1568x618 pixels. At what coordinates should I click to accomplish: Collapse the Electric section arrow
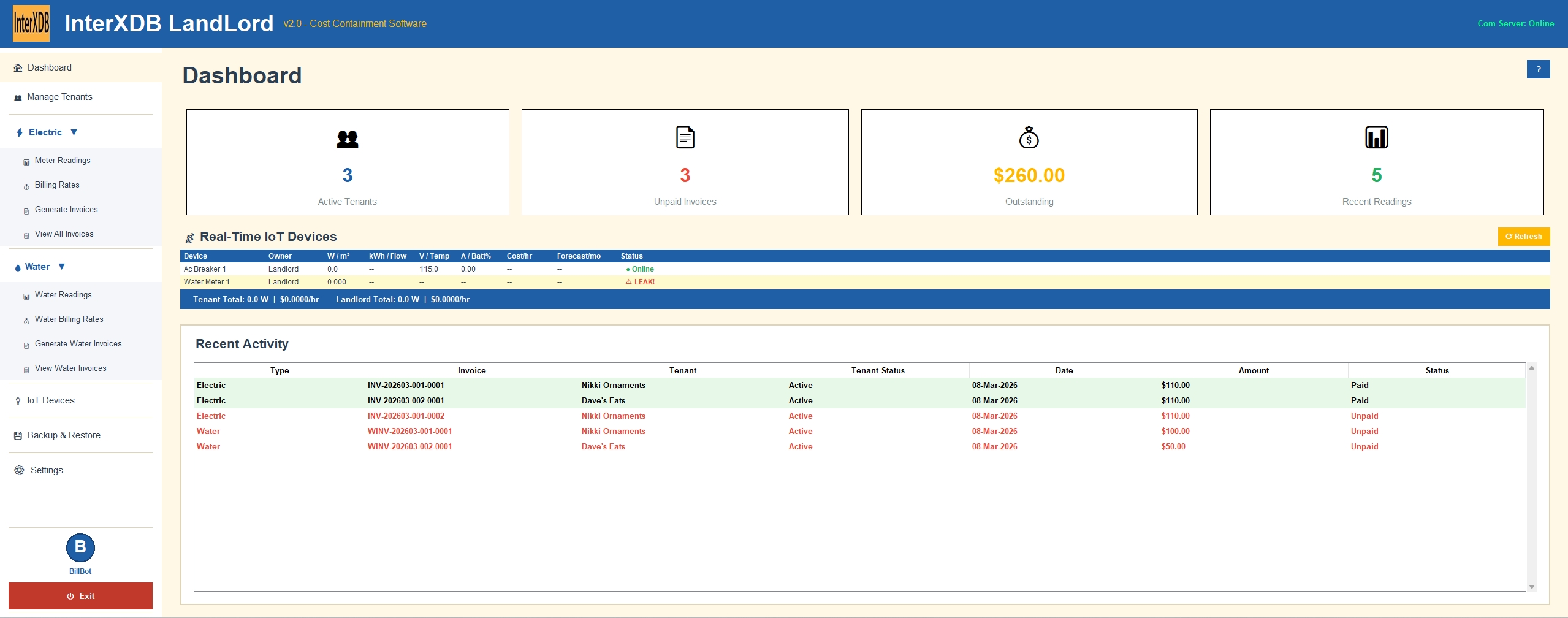point(74,132)
